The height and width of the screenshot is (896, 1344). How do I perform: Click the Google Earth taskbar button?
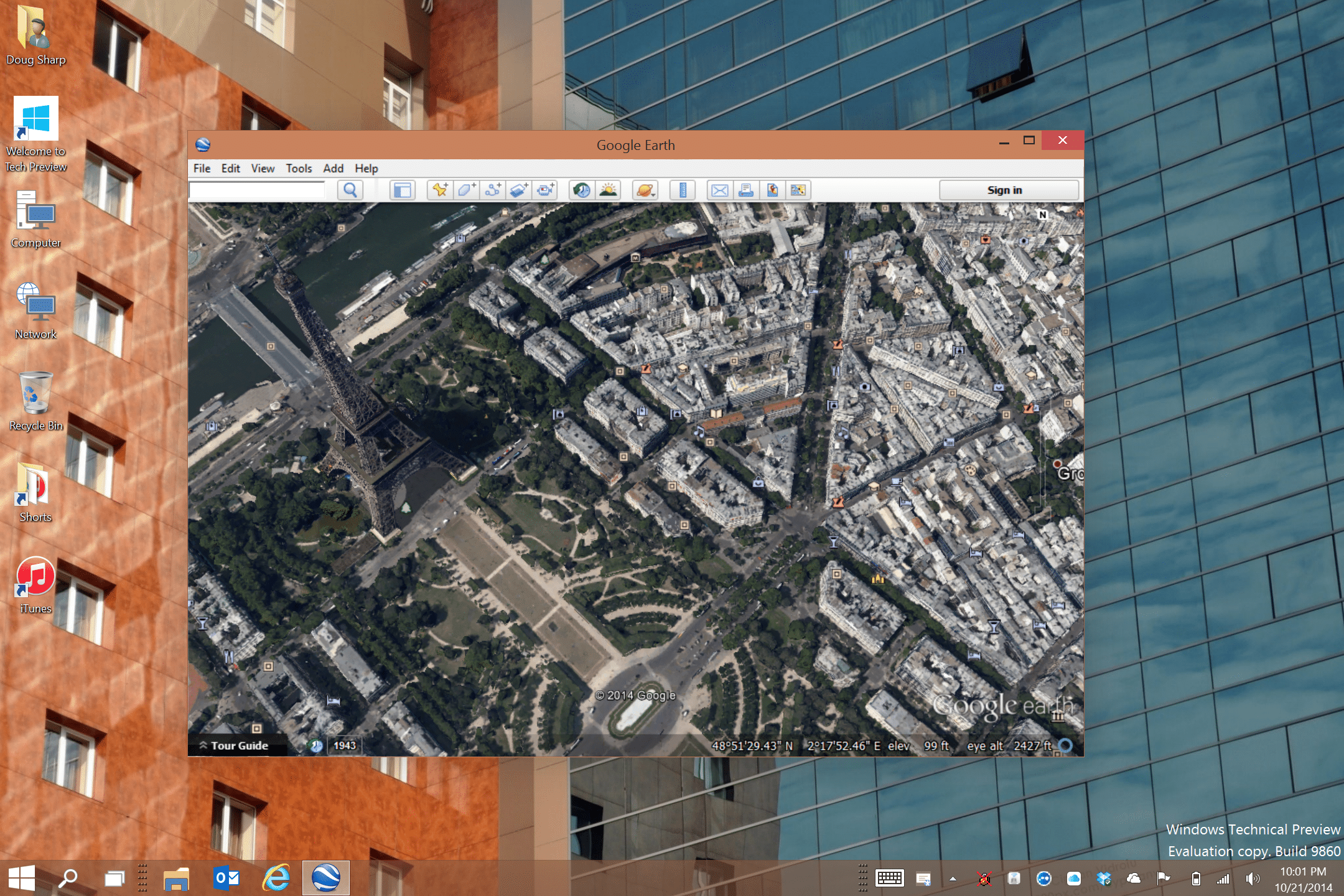326,878
